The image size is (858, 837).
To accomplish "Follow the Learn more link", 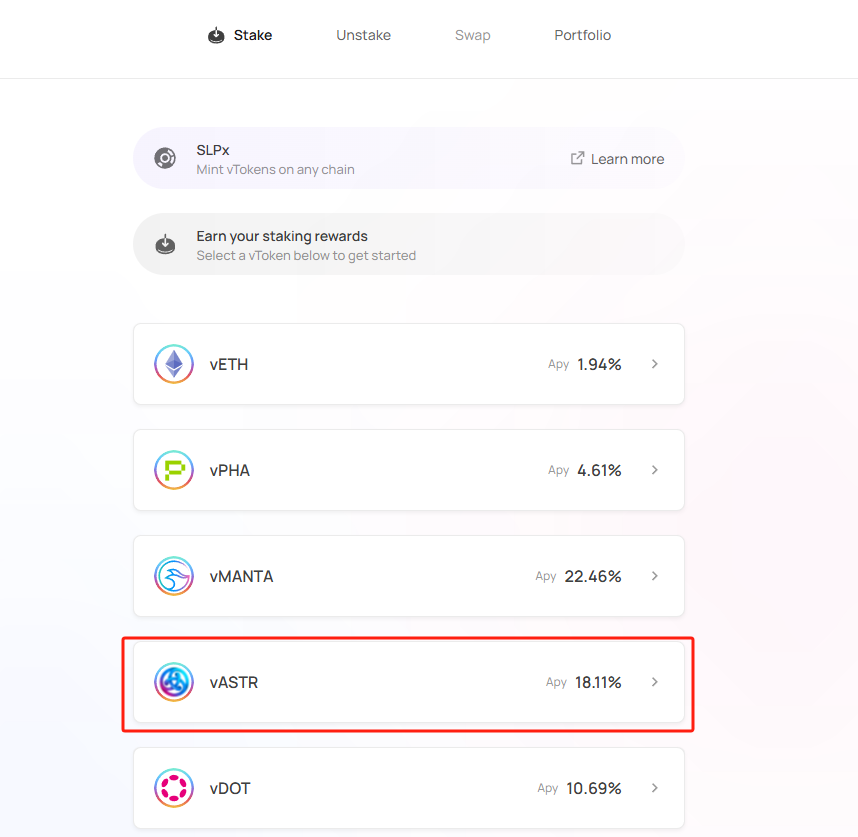I will 627,159.
